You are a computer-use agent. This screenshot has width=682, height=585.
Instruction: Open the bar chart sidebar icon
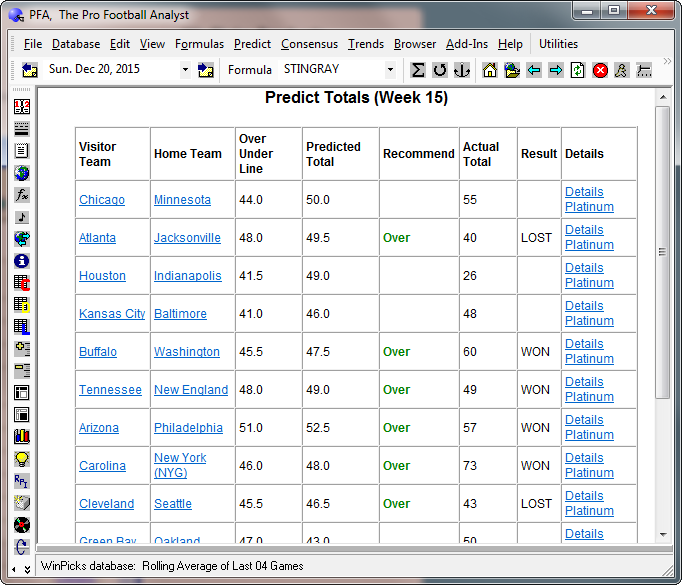point(22,437)
